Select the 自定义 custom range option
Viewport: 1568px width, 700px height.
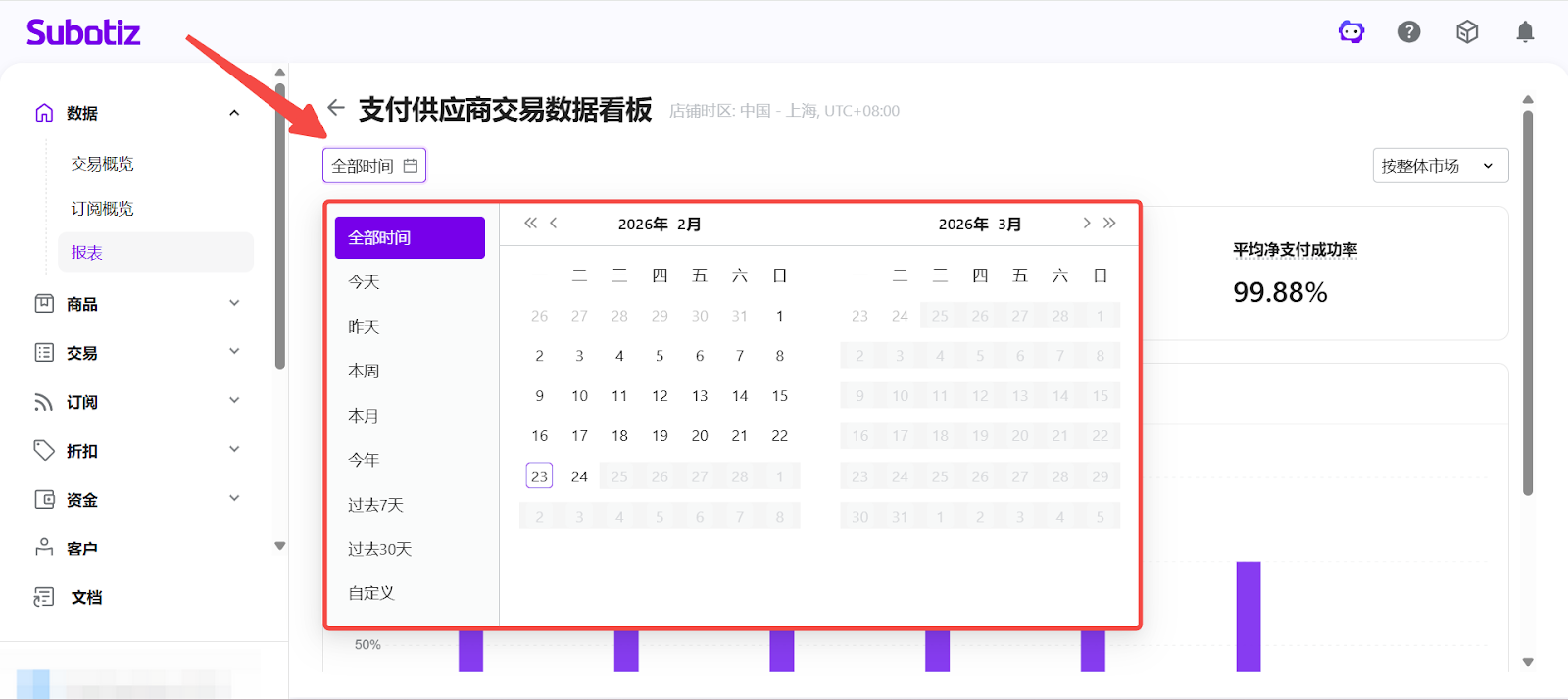[x=371, y=593]
